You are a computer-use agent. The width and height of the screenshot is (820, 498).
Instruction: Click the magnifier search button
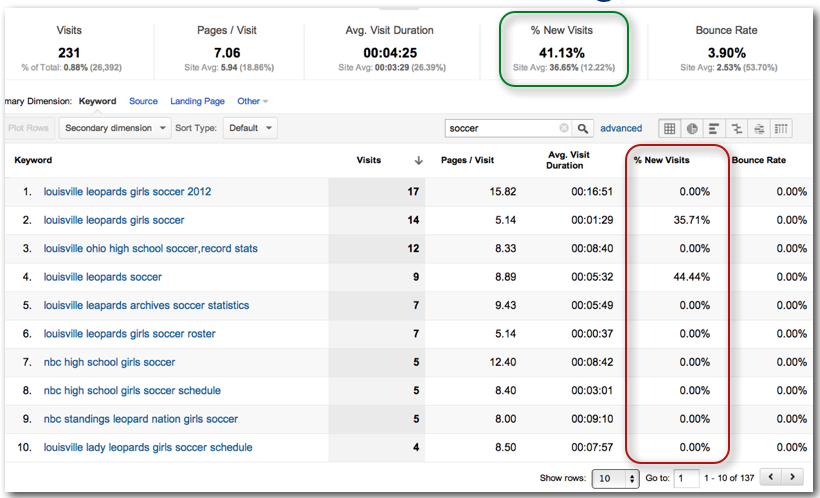(x=583, y=128)
